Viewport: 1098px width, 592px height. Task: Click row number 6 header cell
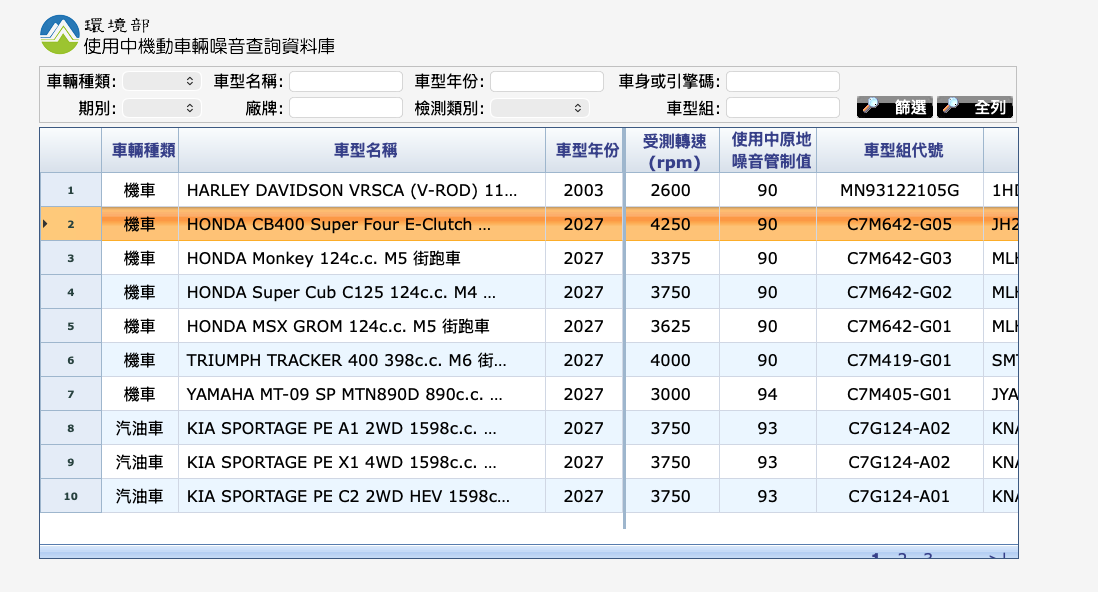coord(71,360)
